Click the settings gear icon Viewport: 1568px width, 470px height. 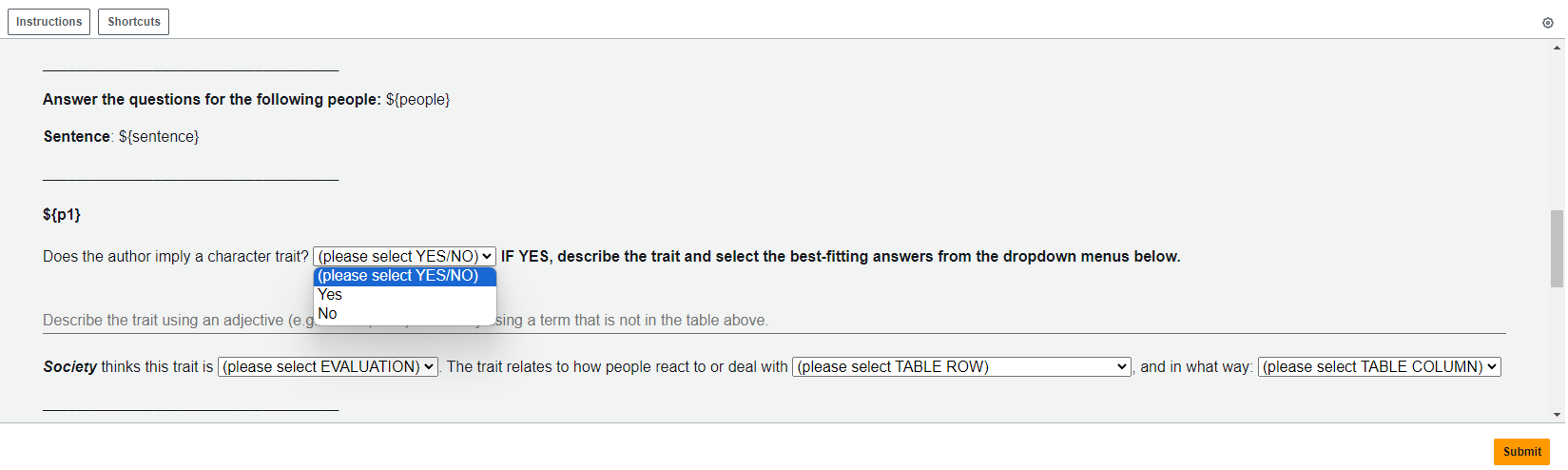[x=1547, y=23]
